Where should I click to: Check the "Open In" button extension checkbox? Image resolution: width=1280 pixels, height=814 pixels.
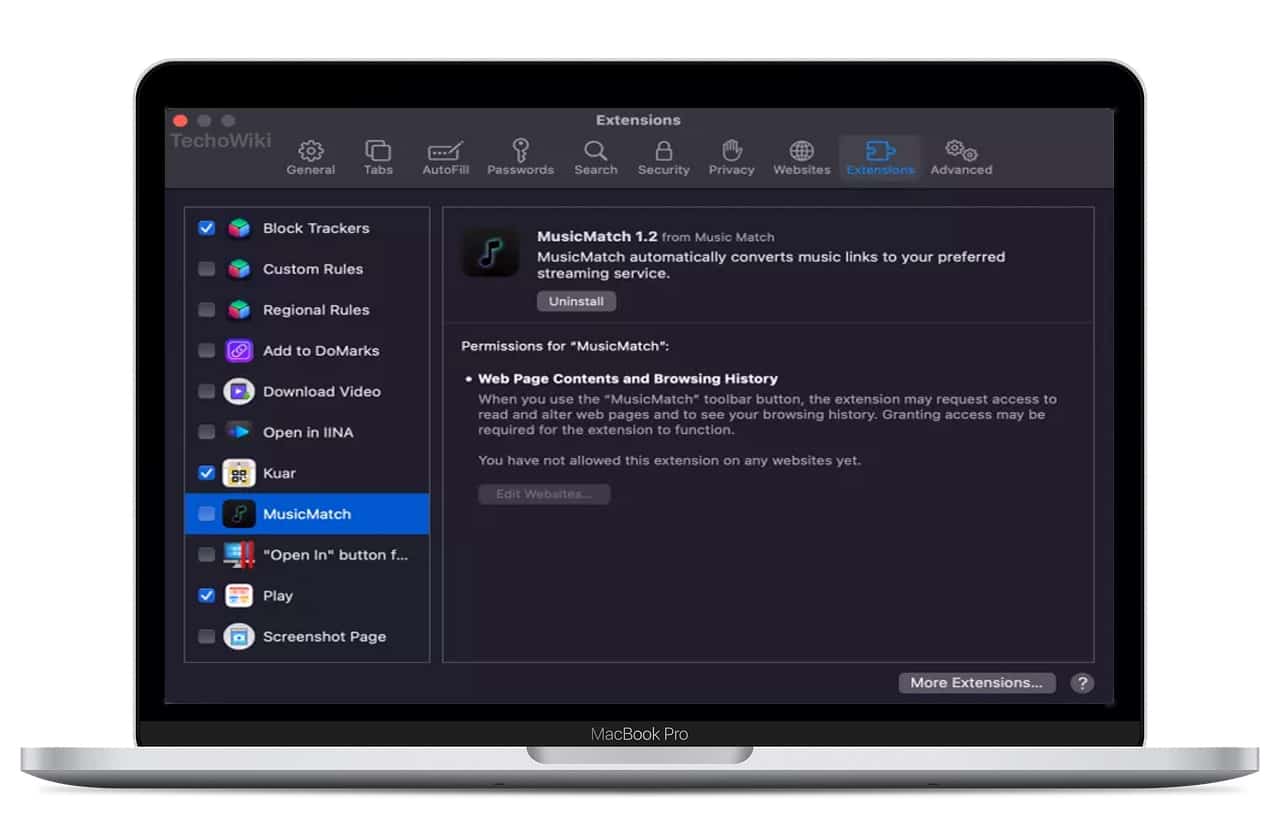click(x=206, y=555)
